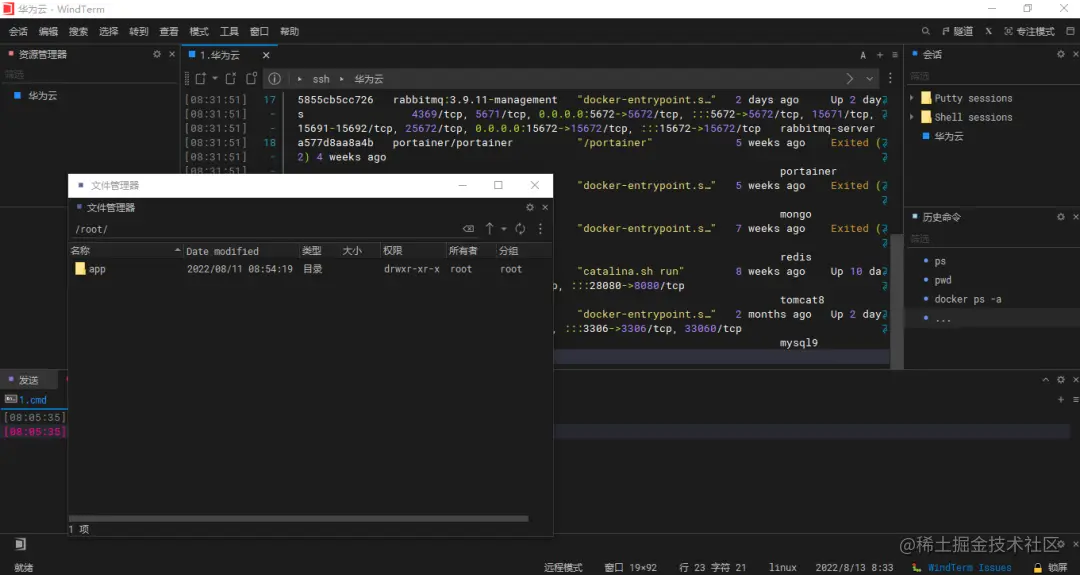This screenshot has width=1080, height=575.
Task: Open the 隧道 tunnel tool
Action: point(957,31)
